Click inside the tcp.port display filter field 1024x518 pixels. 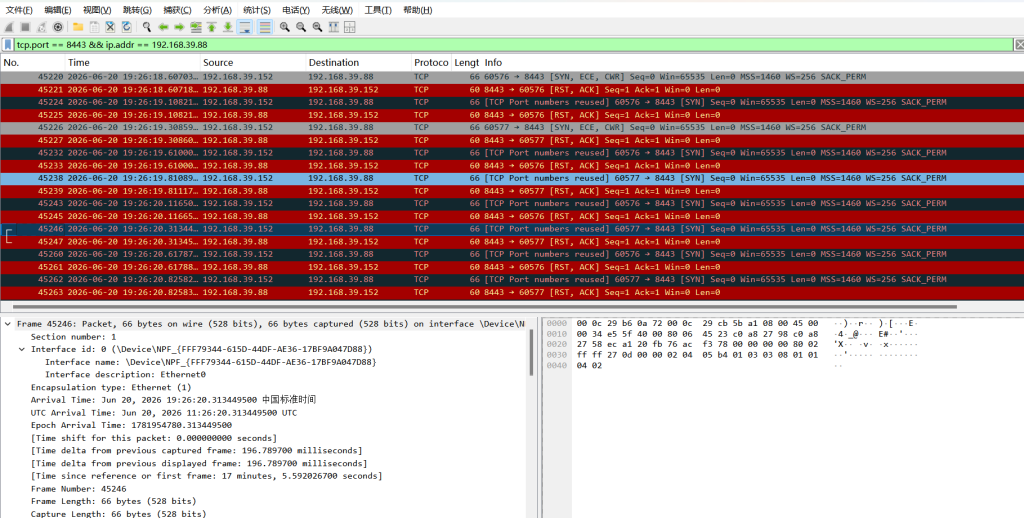(x=513, y=44)
